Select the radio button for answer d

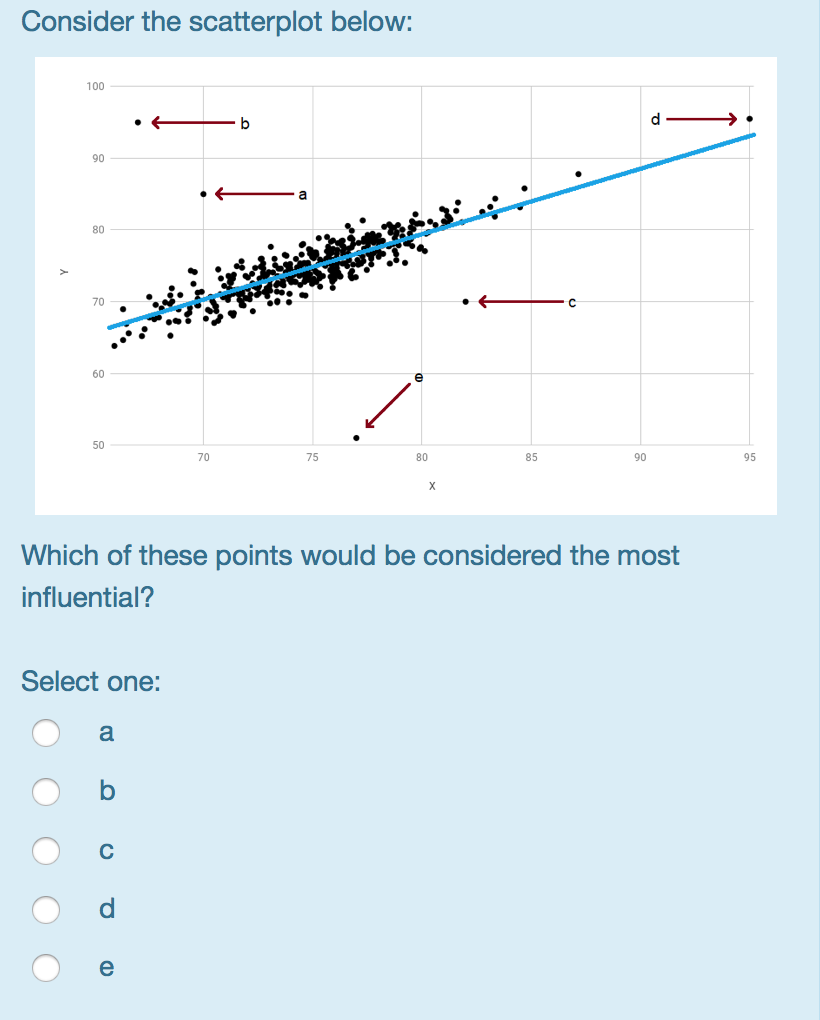(x=45, y=910)
